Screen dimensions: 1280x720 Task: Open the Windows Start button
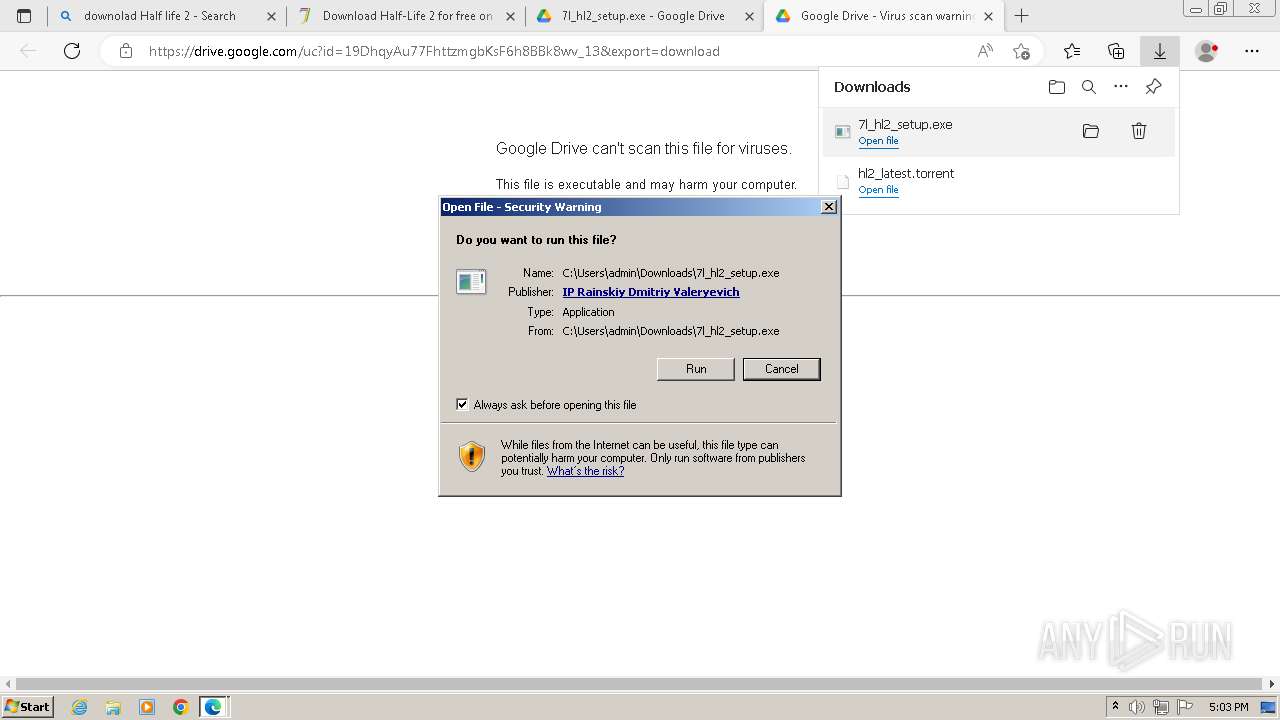tap(28, 707)
